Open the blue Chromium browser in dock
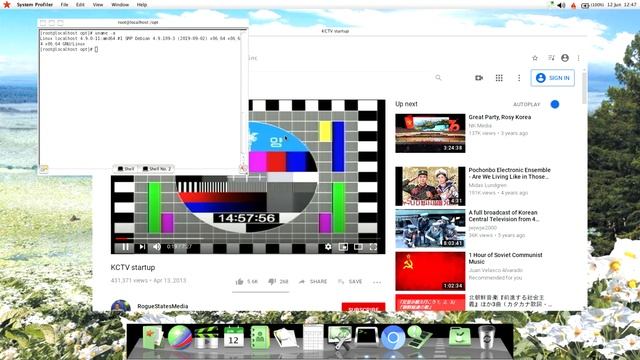640x360 pixels. [393, 338]
